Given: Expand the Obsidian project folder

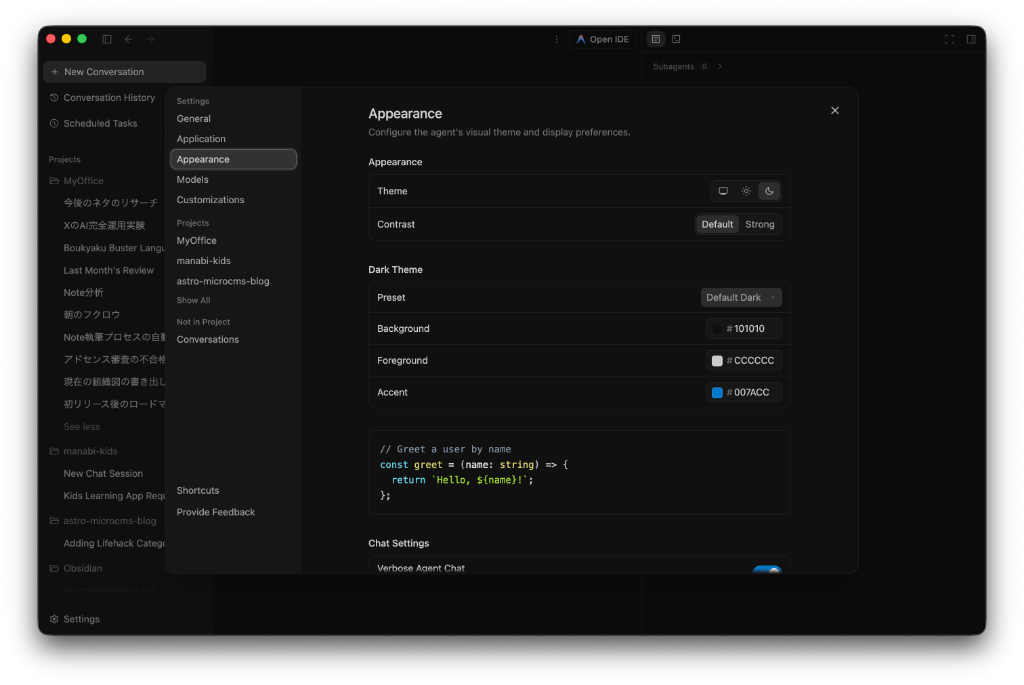Looking at the screenshot, I should click(x=76, y=568).
